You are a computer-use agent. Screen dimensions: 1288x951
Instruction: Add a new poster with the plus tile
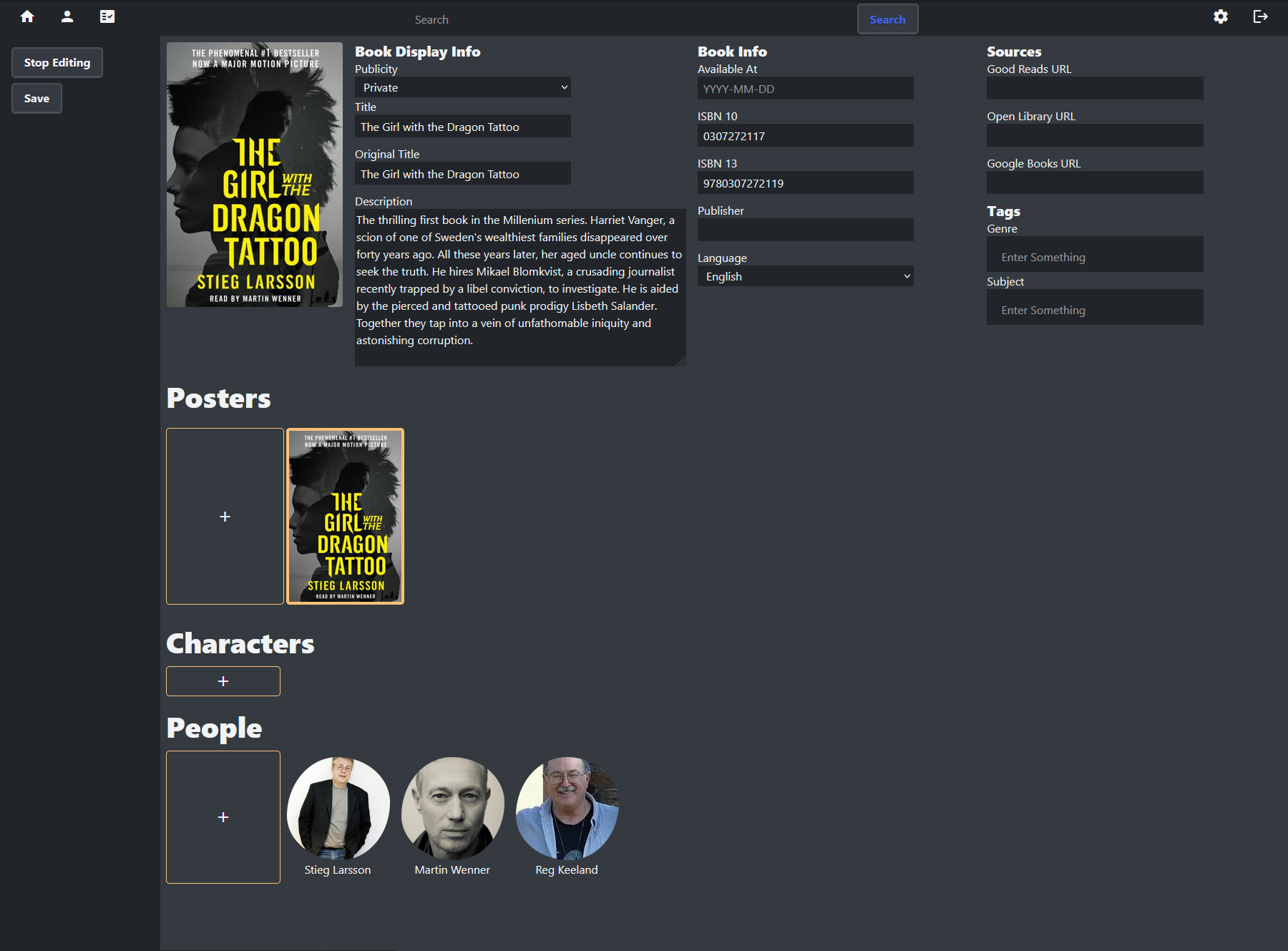click(225, 516)
